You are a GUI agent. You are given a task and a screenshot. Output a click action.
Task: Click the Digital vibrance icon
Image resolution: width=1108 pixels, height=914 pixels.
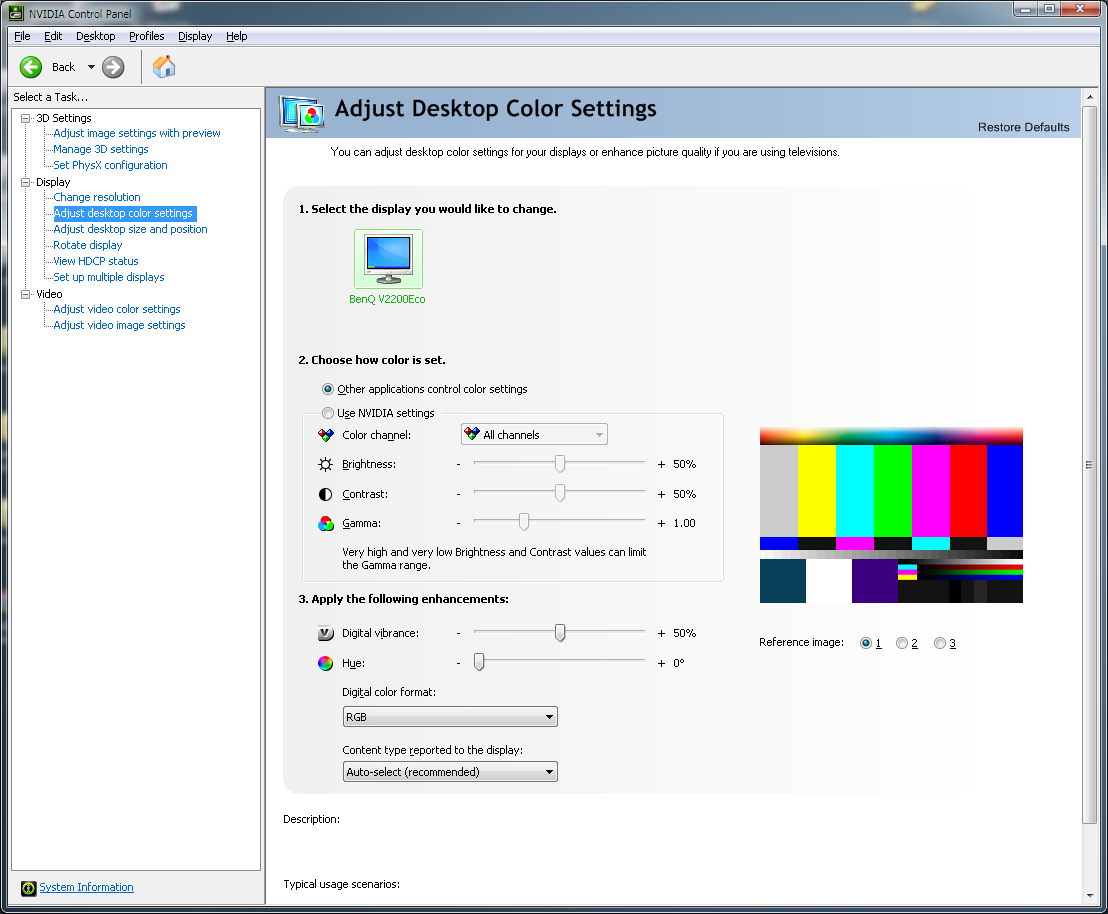325,633
